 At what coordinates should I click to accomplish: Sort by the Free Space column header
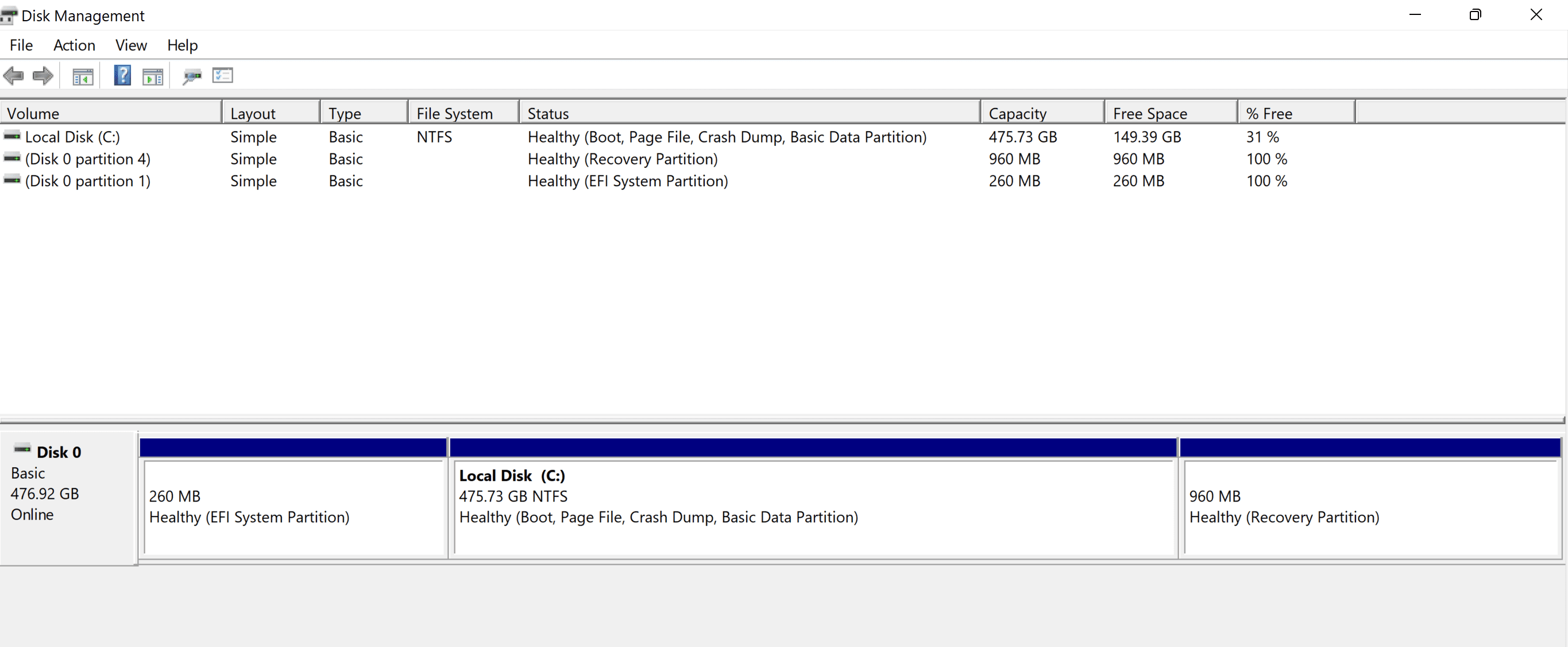pyautogui.click(x=1171, y=113)
